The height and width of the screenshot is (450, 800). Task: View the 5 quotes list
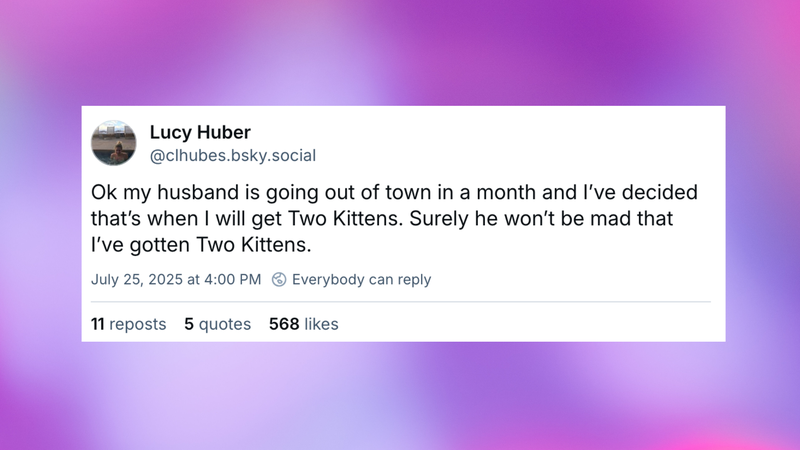pyautogui.click(x=217, y=324)
